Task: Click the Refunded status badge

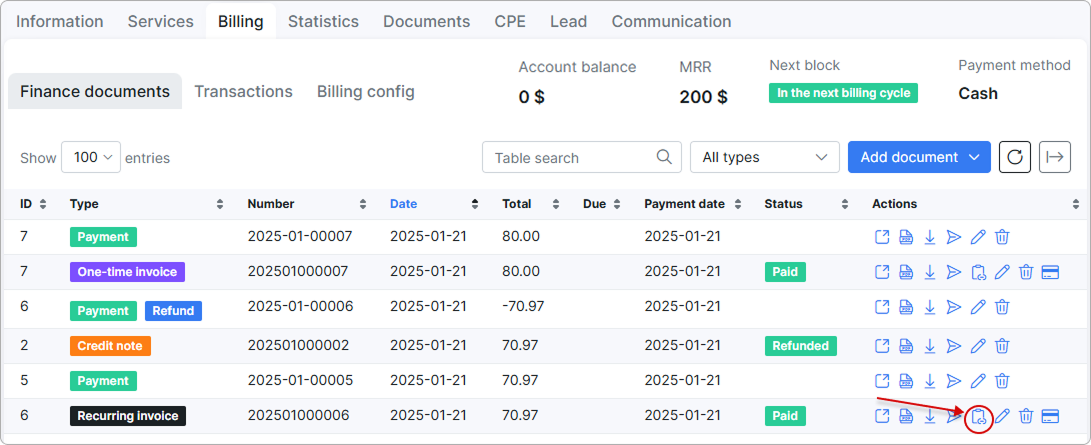Action: click(801, 346)
